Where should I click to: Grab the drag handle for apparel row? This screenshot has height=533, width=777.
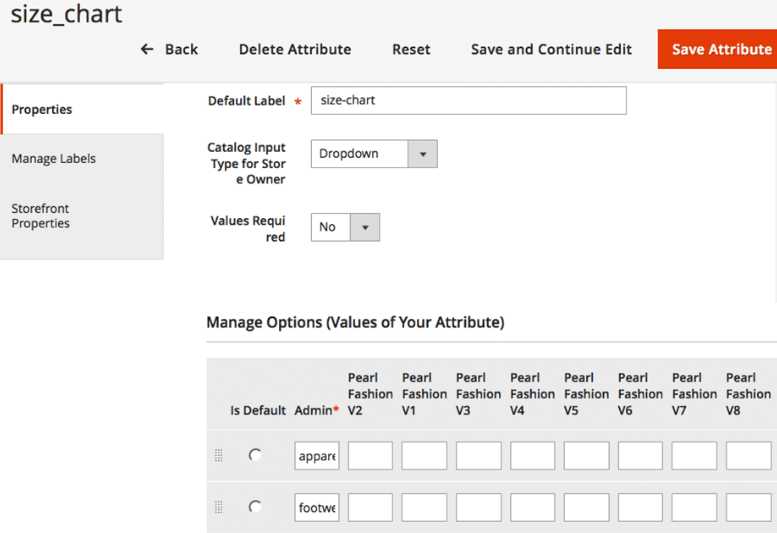(219, 456)
